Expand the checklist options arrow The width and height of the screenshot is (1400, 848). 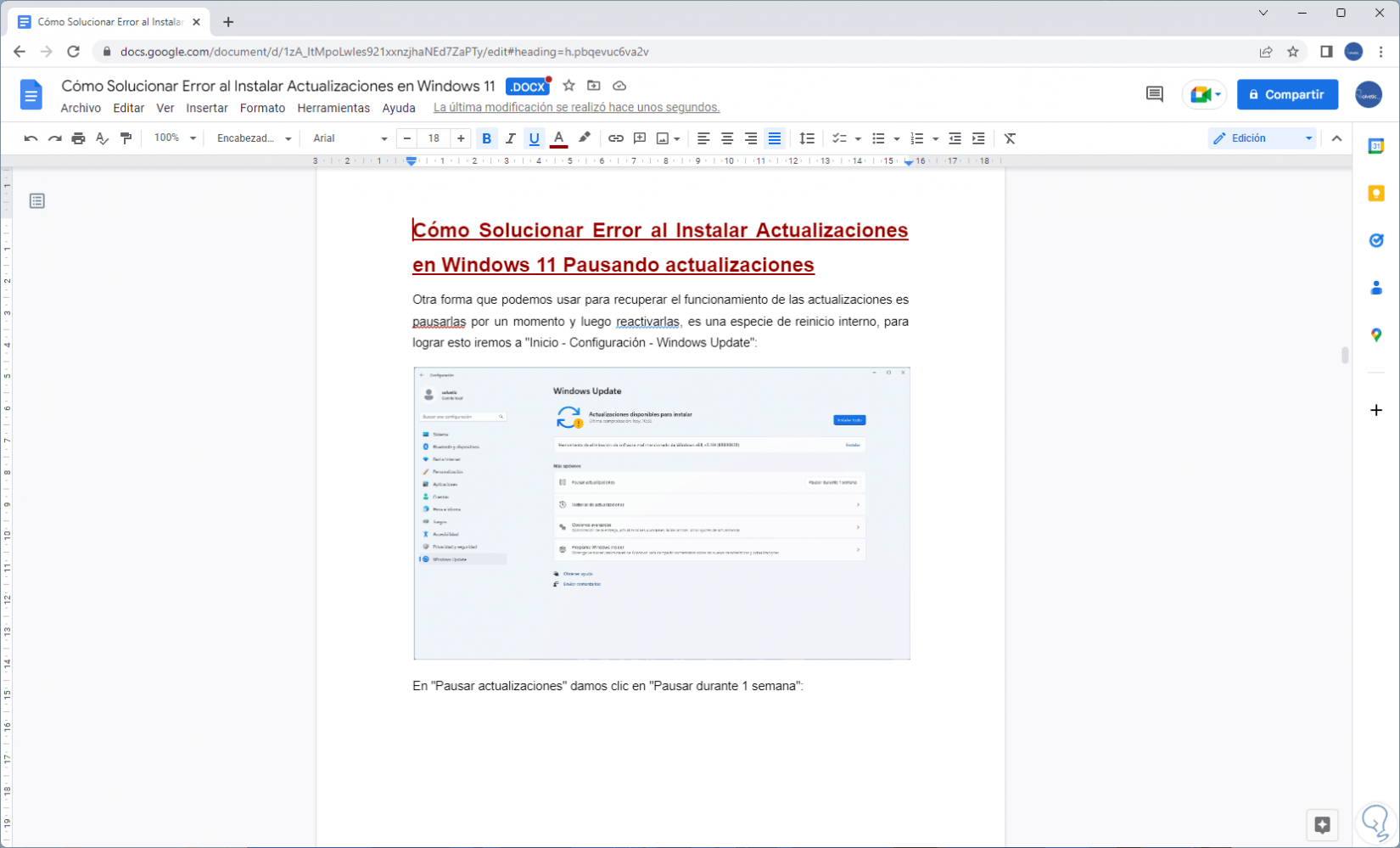click(x=858, y=138)
